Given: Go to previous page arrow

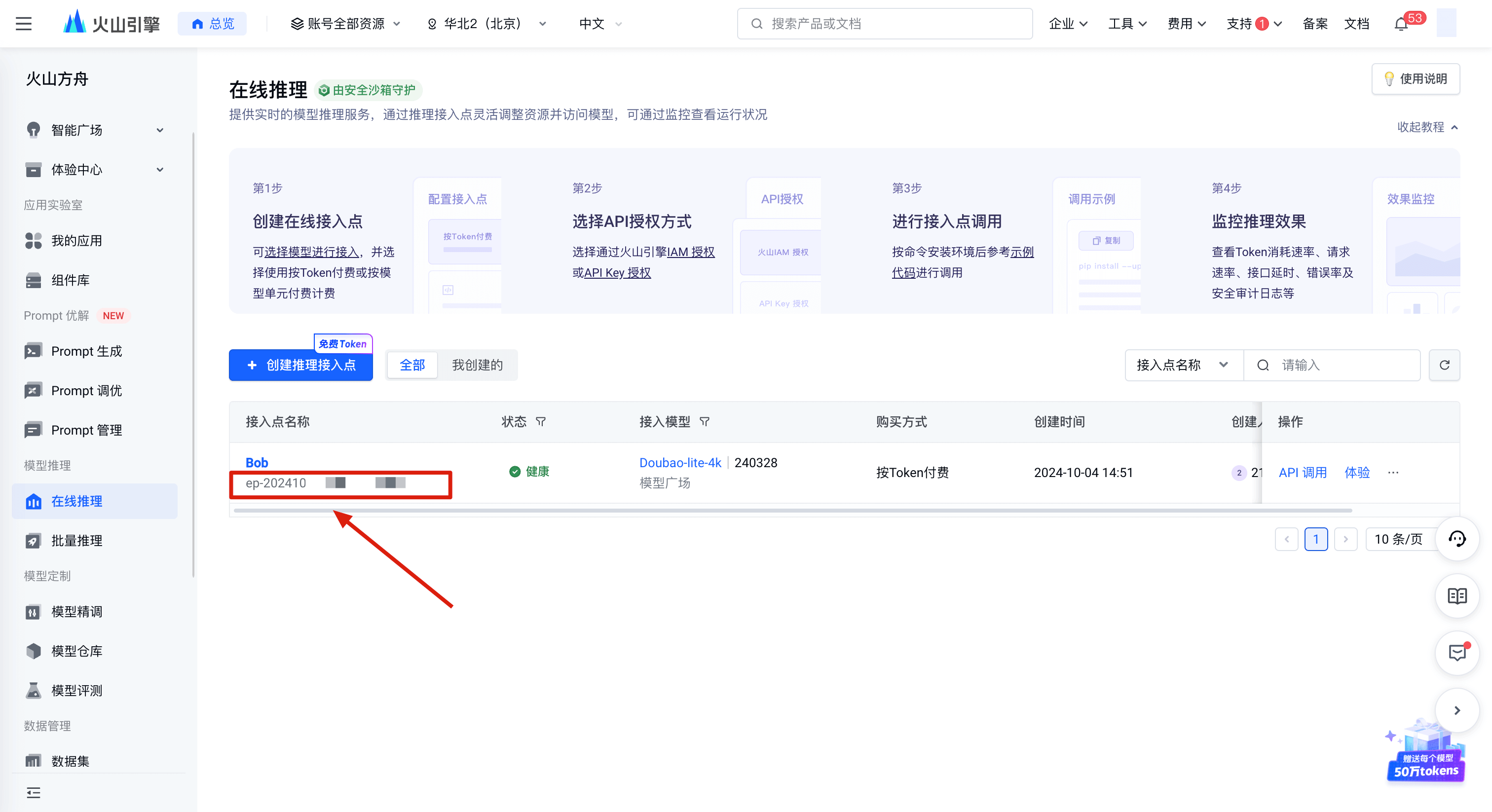Looking at the screenshot, I should [1286, 539].
